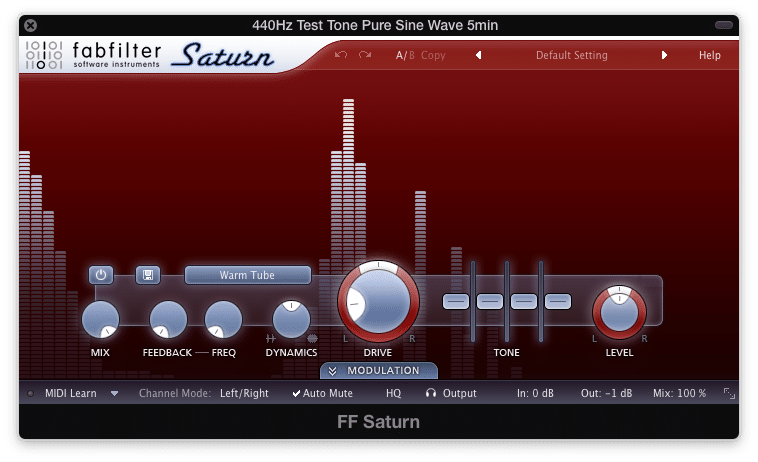Click the save band preset icon
The image size is (758, 462).
coord(148,275)
